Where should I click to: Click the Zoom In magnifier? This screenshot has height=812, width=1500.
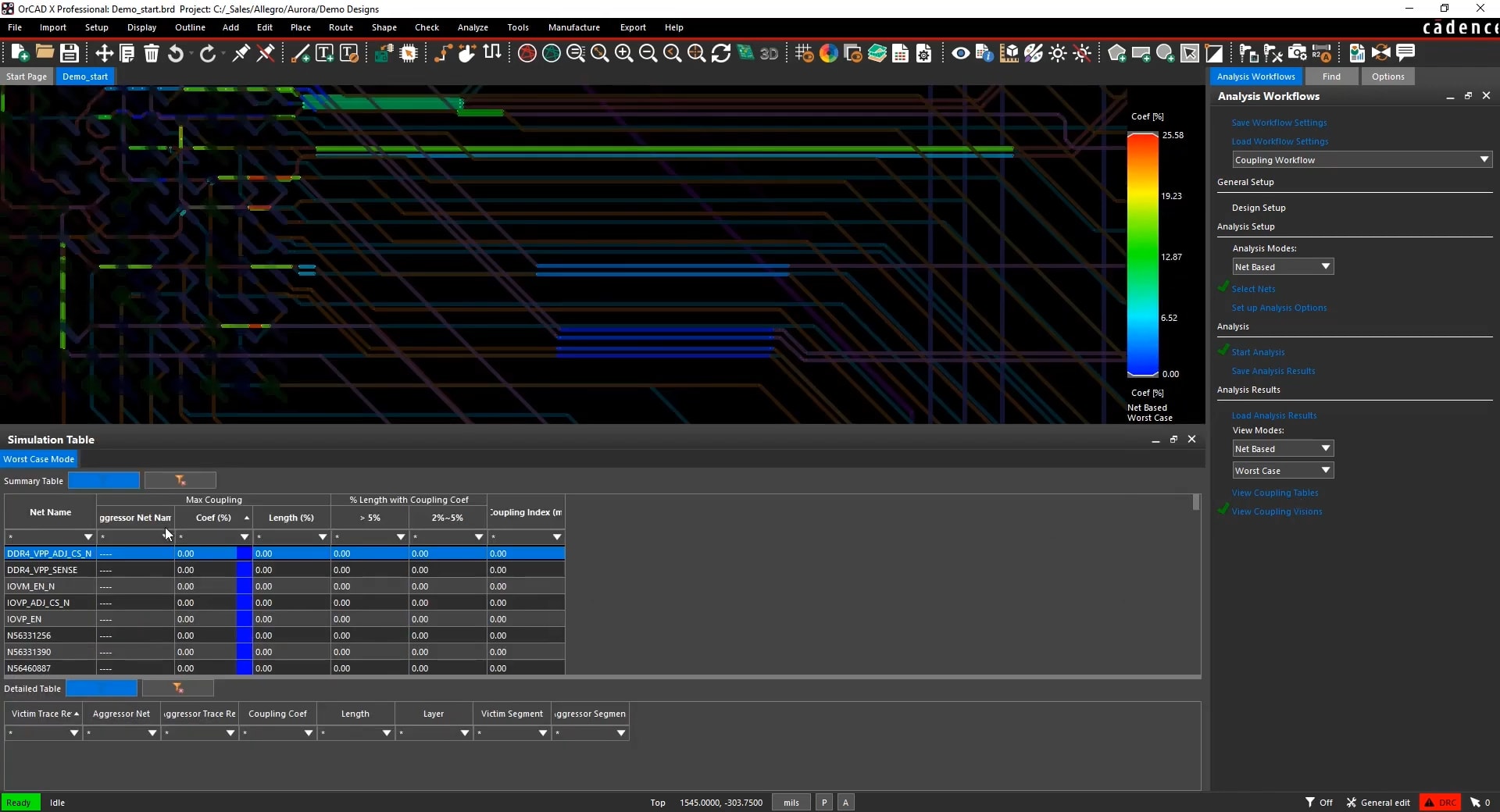point(624,53)
